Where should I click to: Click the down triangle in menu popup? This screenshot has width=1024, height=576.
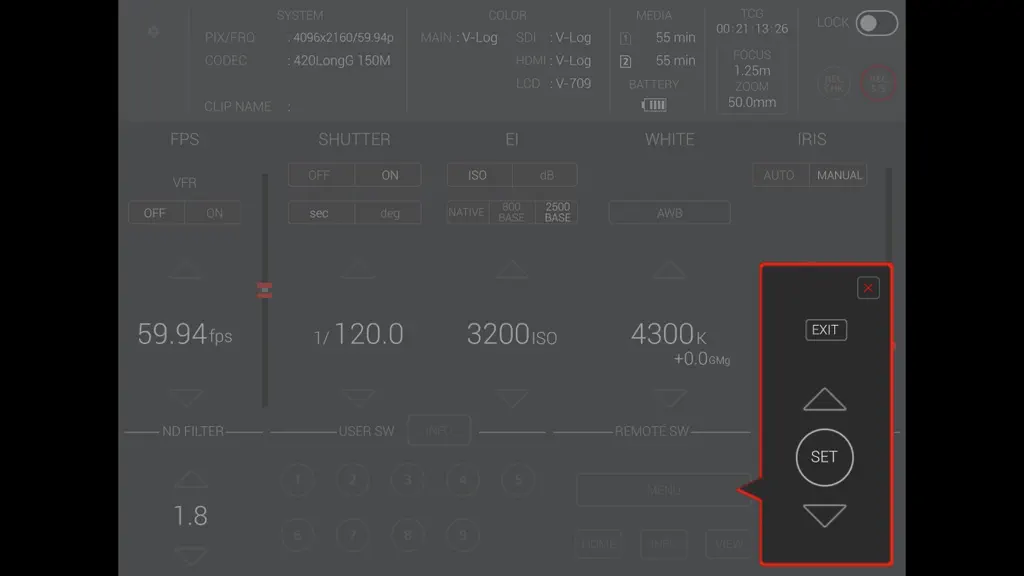pyautogui.click(x=824, y=515)
